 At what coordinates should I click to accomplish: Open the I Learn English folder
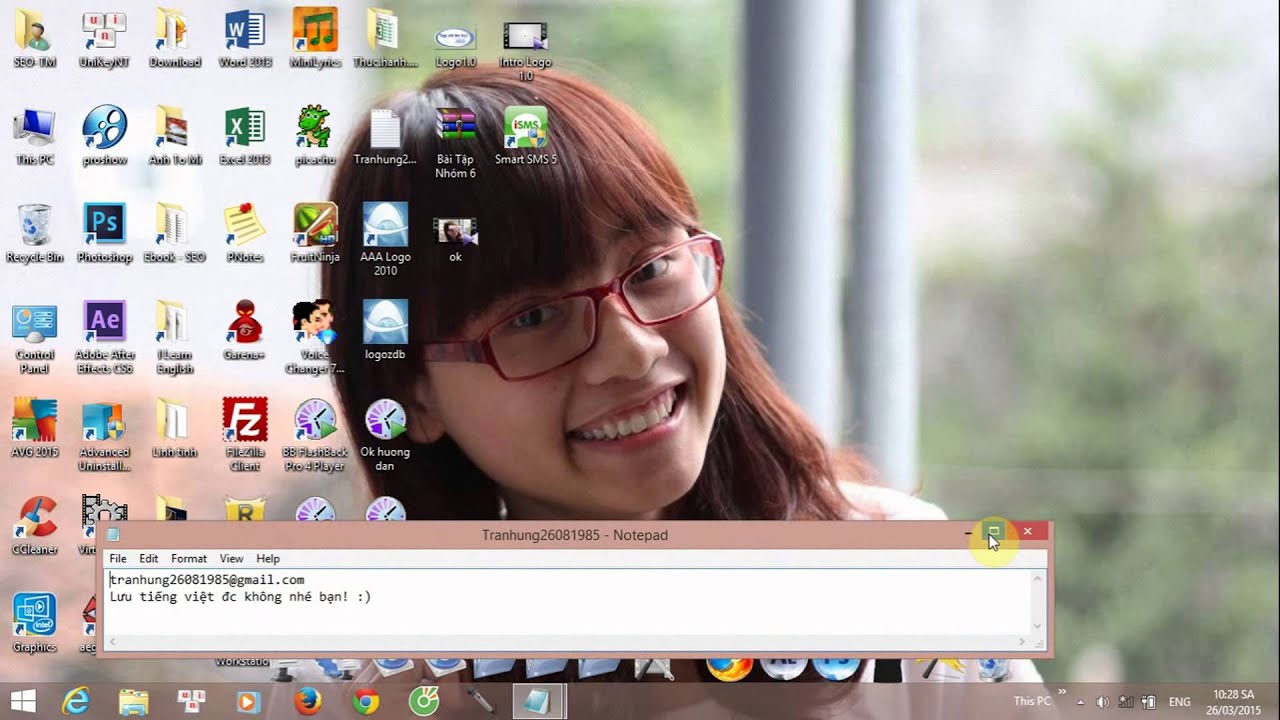(175, 337)
